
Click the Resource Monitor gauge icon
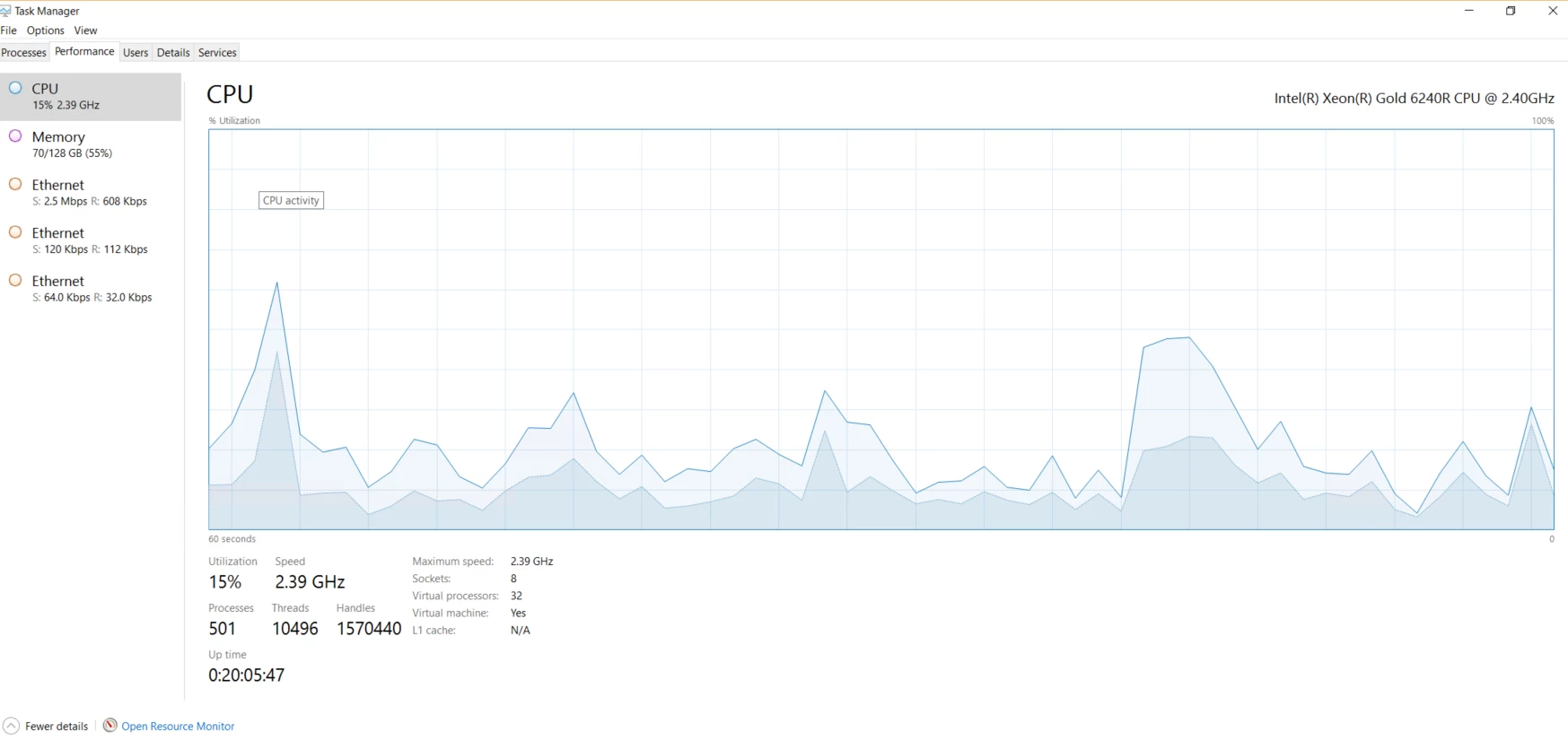tap(109, 726)
